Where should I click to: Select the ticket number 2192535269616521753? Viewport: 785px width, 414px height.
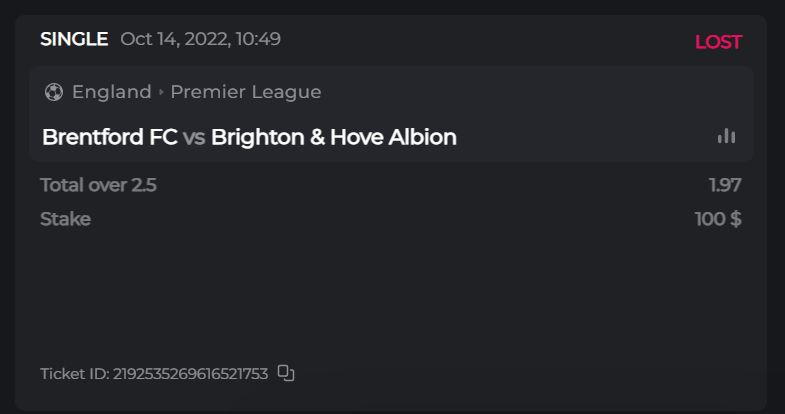point(191,374)
